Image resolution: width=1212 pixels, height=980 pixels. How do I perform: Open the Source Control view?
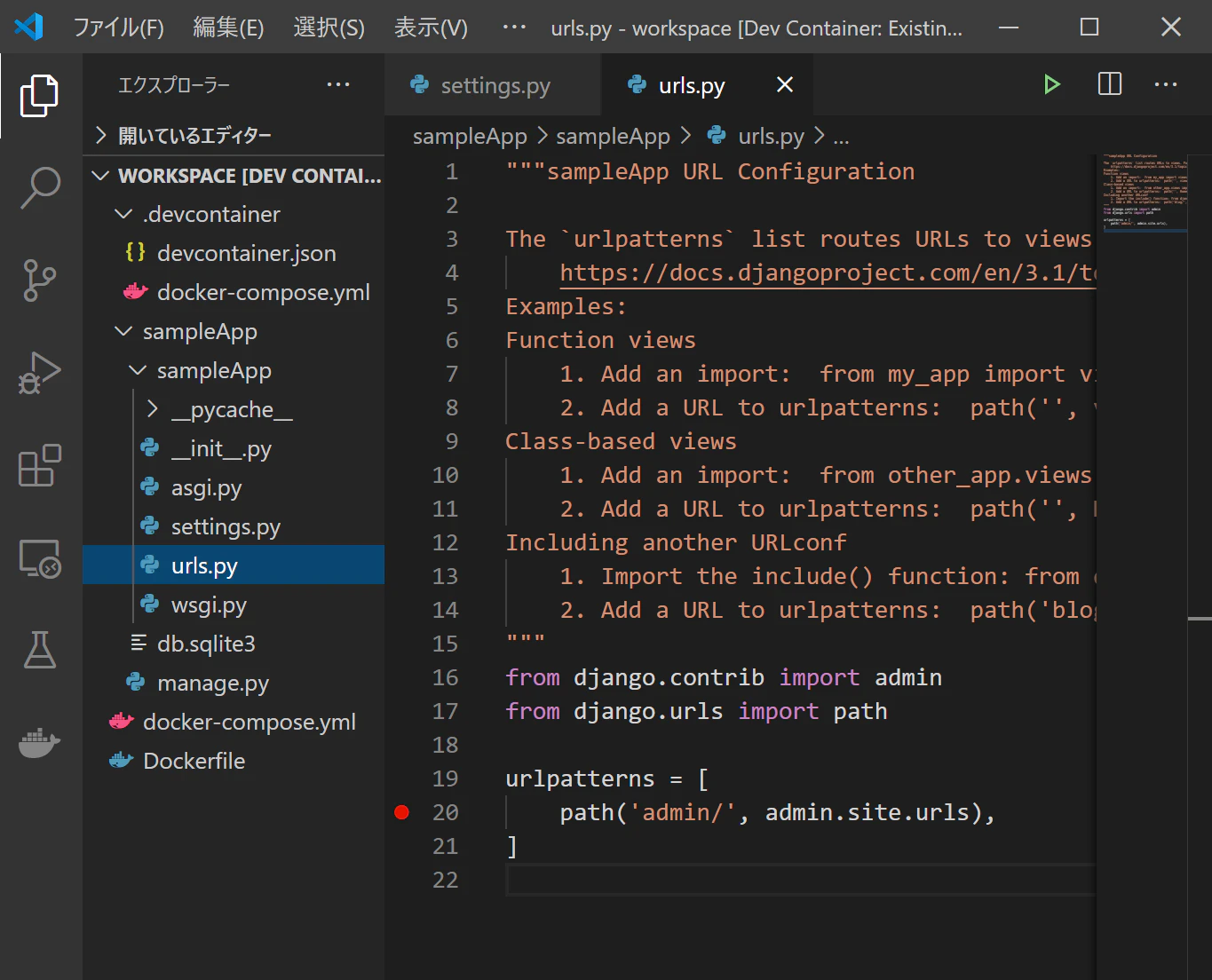point(40,281)
